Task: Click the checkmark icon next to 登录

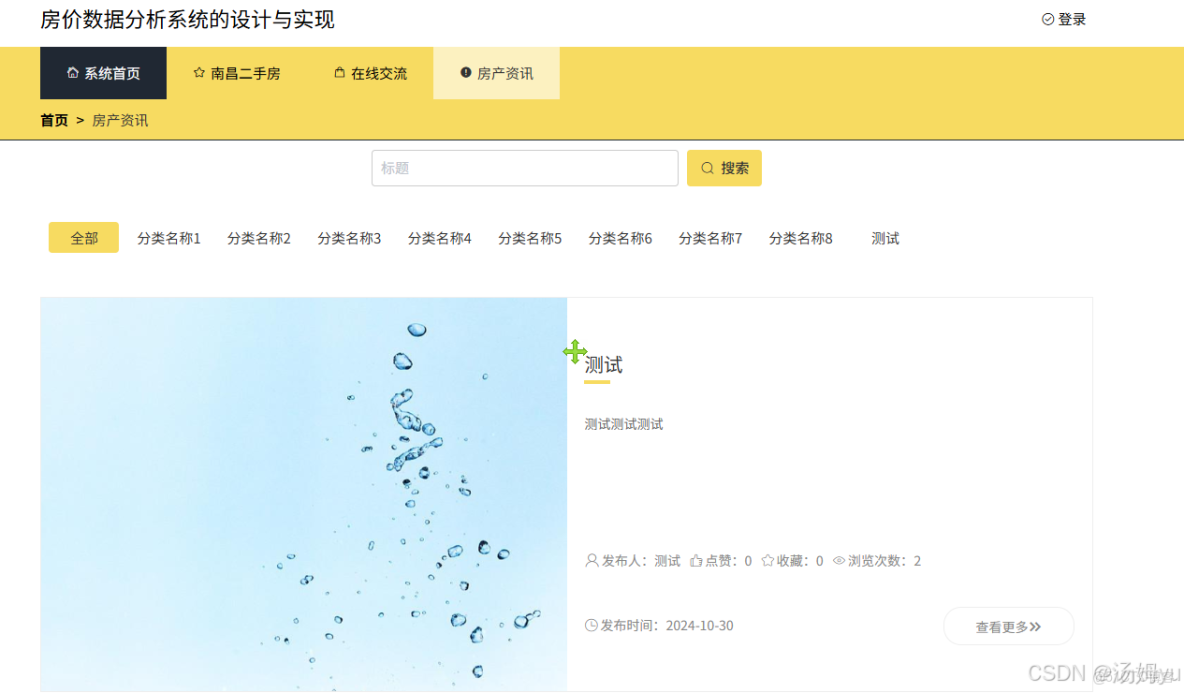Action: (1048, 17)
